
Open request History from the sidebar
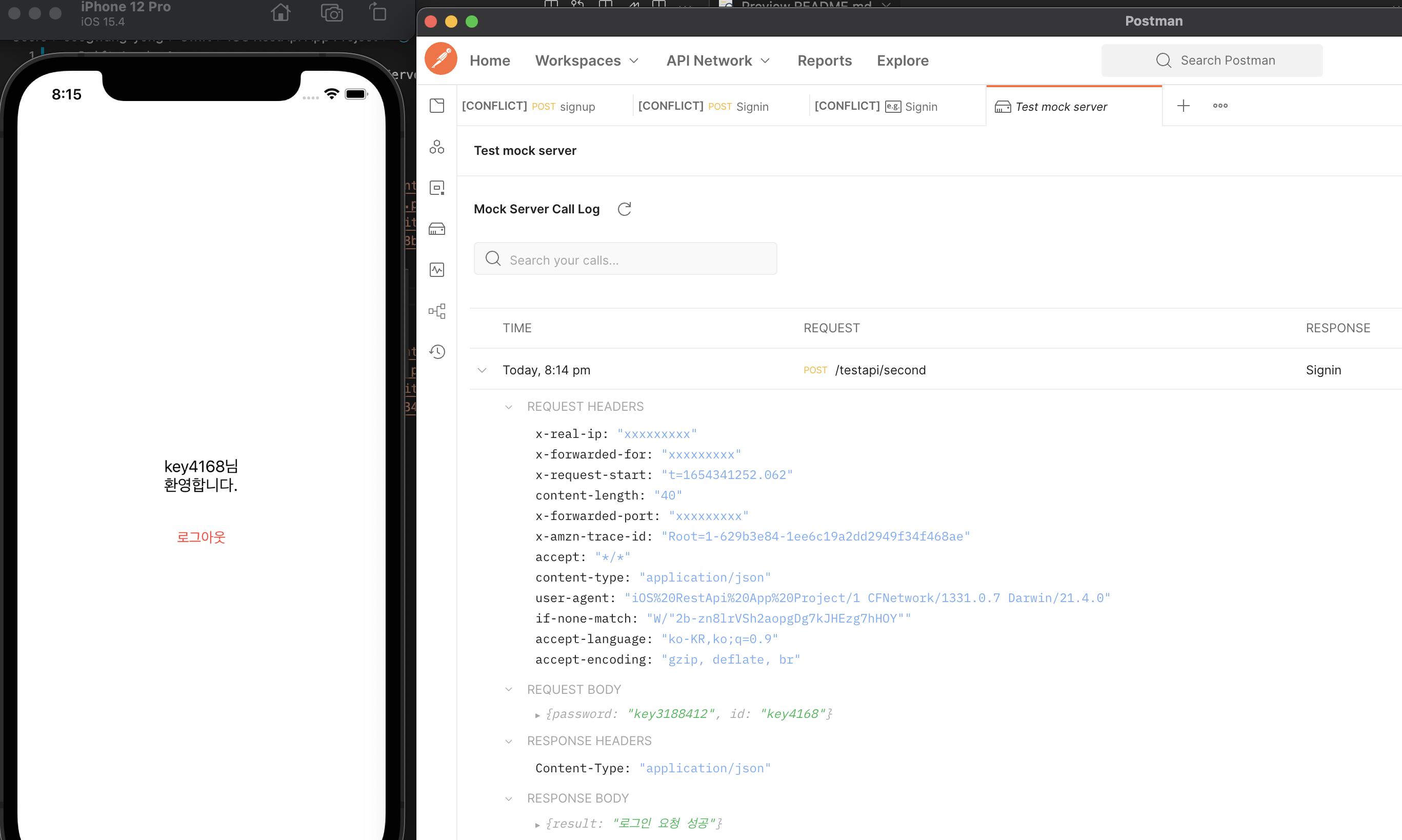pyautogui.click(x=437, y=351)
